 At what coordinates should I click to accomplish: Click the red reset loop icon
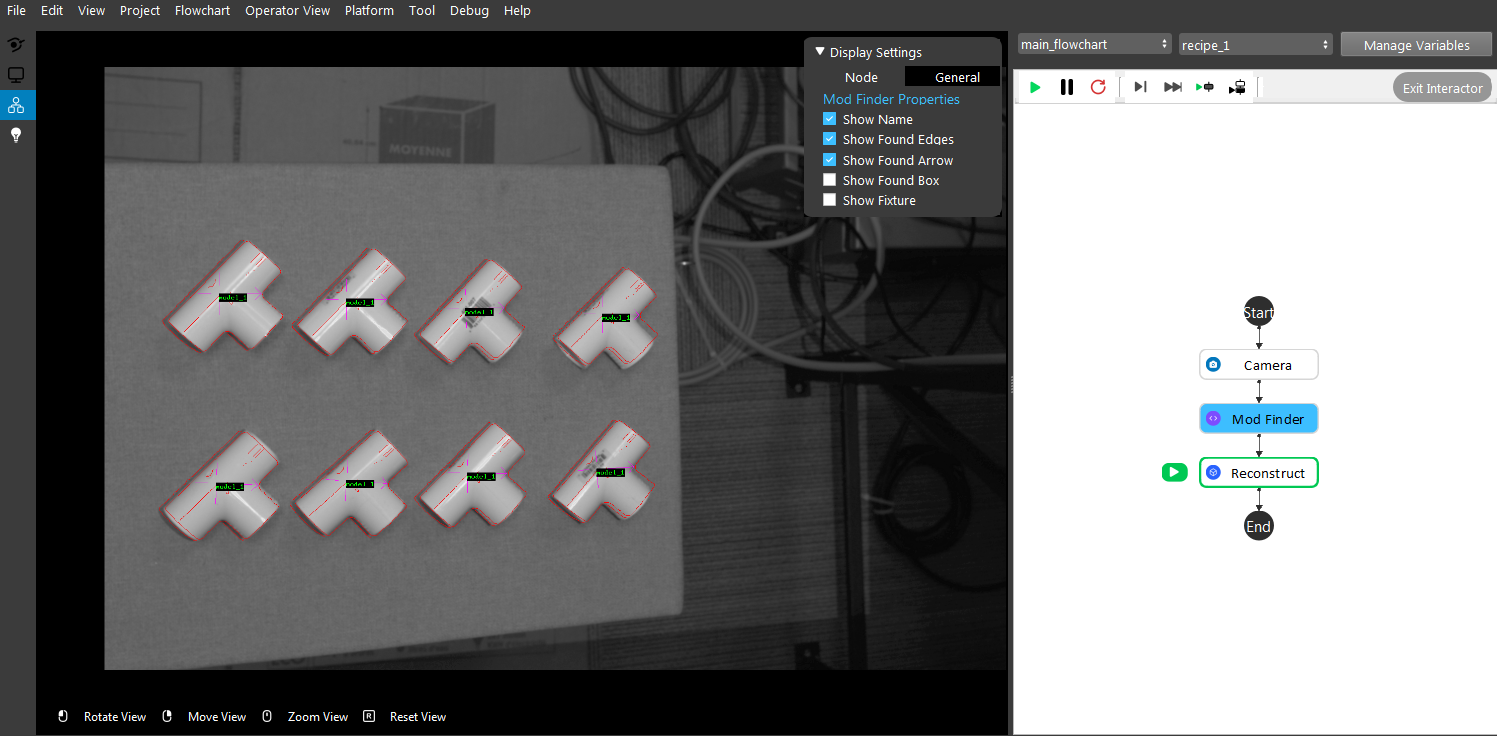click(1098, 88)
